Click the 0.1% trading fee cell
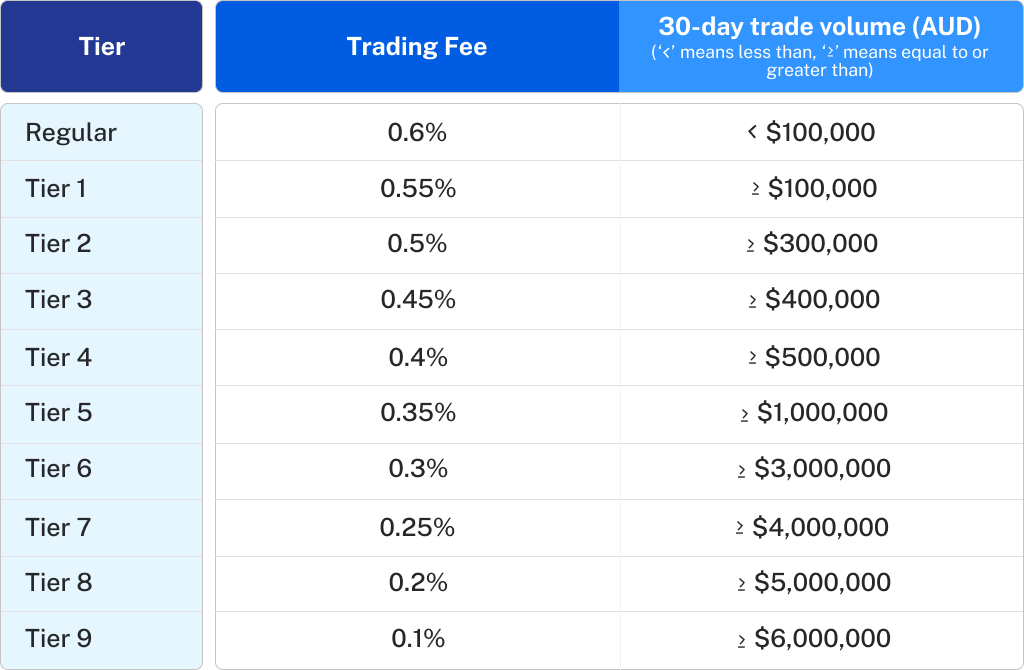Viewport: 1024px width, 670px height. click(417, 638)
